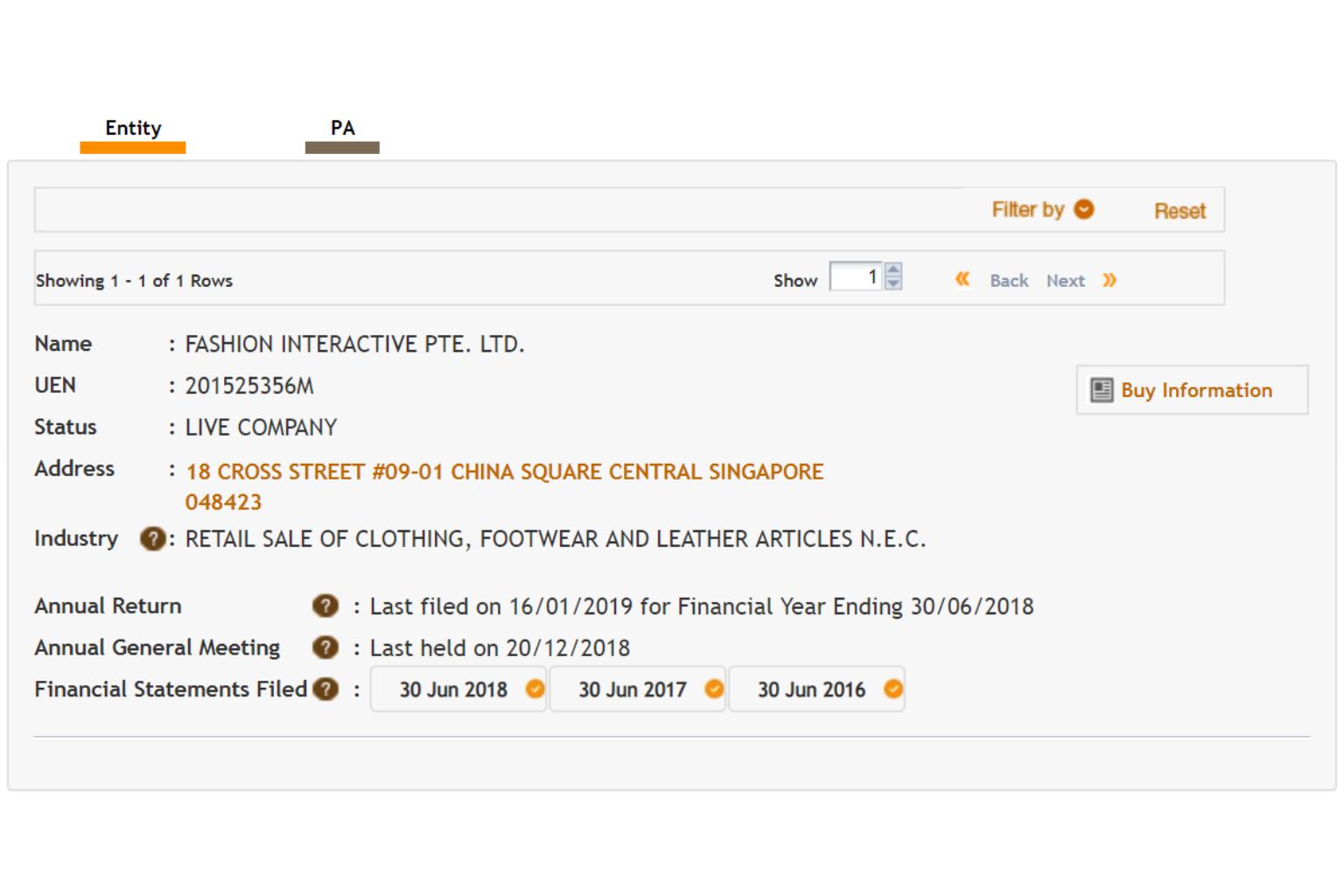Switch to the Entity tab
This screenshot has width=1344, height=896.
click(x=133, y=129)
